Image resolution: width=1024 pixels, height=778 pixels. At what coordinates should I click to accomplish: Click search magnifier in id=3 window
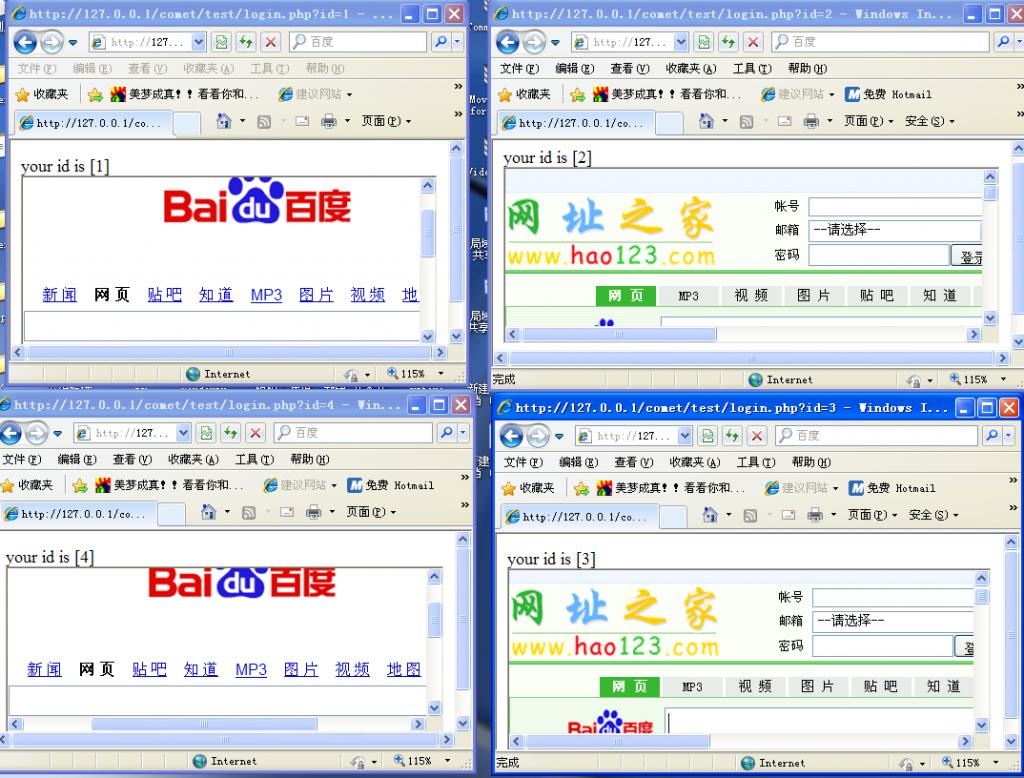(992, 435)
